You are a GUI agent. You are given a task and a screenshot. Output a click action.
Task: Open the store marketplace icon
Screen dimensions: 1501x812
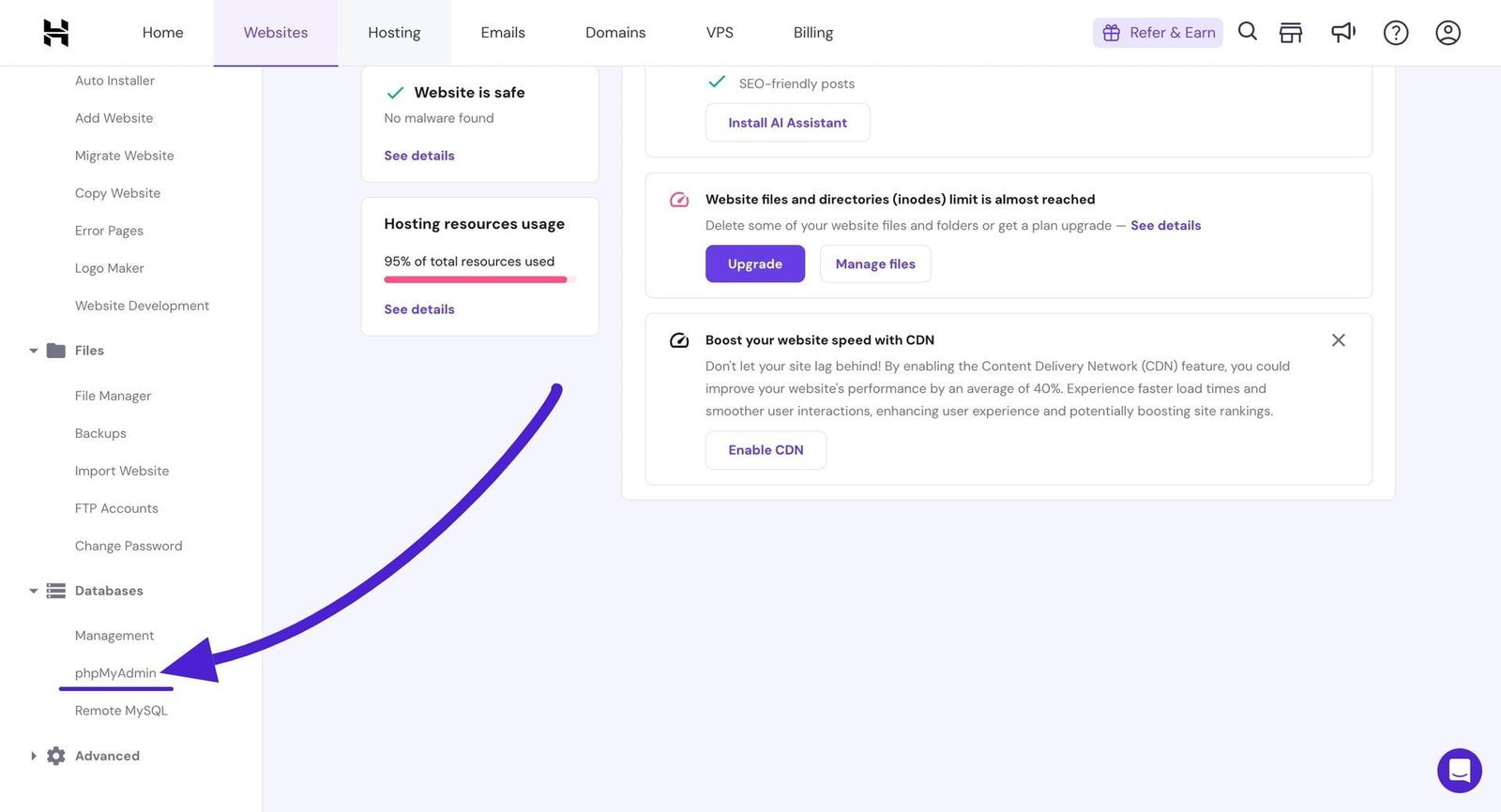click(1291, 33)
